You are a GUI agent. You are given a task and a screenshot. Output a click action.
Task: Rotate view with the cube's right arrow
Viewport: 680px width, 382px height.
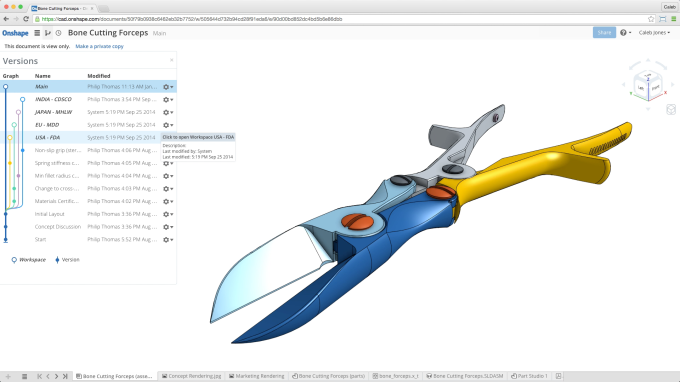pos(673,85)
